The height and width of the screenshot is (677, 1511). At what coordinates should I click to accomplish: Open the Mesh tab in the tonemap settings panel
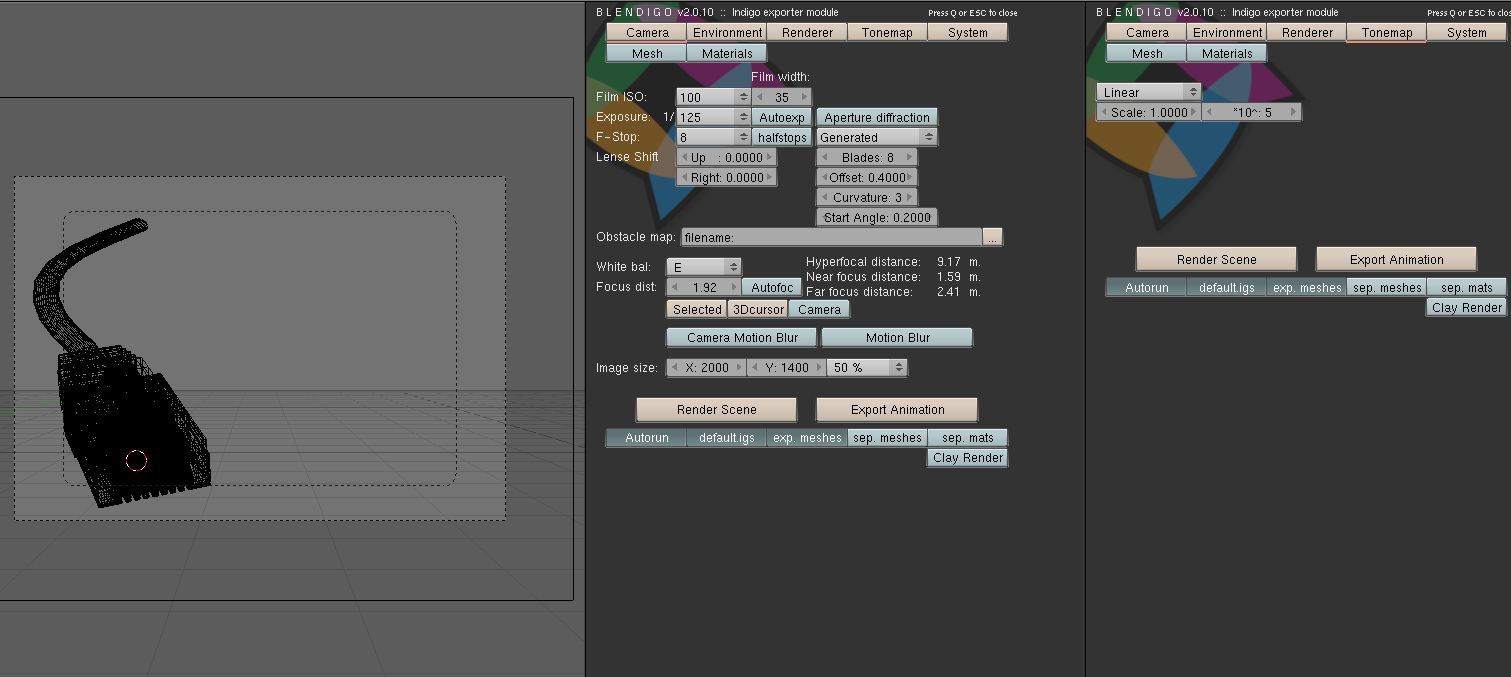pos(1146,53)
